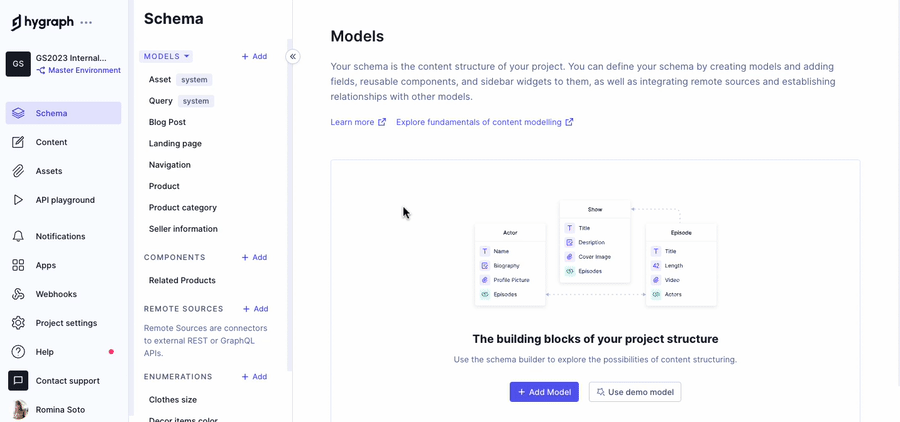Open the Schema section icon
Viewport: 900px width, 422px height.
(18, 113)
